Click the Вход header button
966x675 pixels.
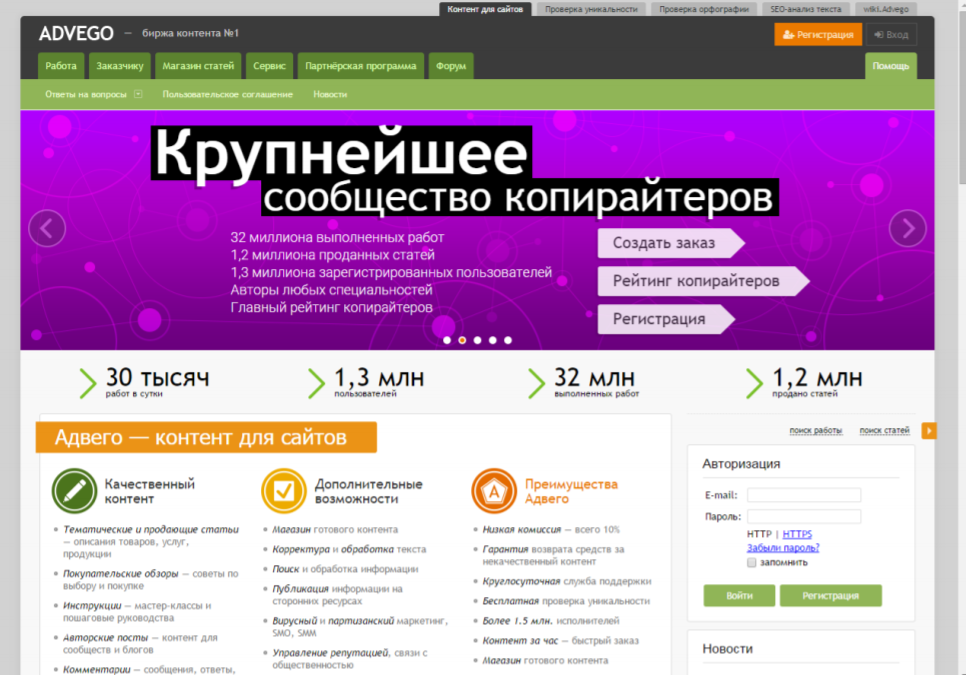pyautogui.click(x=891, y=34)
